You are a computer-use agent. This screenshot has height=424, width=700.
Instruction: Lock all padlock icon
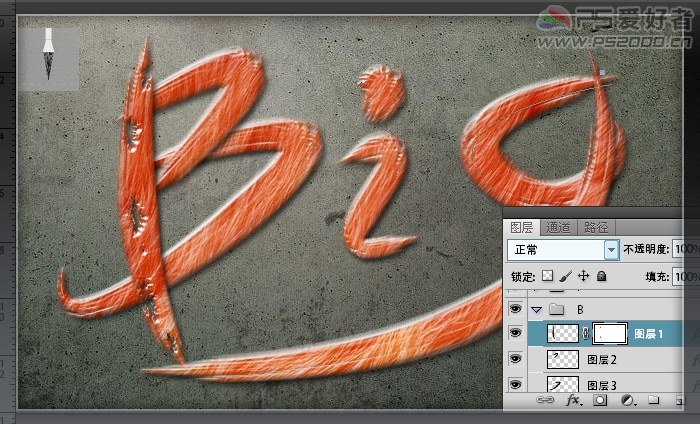(x=602, y=276)
